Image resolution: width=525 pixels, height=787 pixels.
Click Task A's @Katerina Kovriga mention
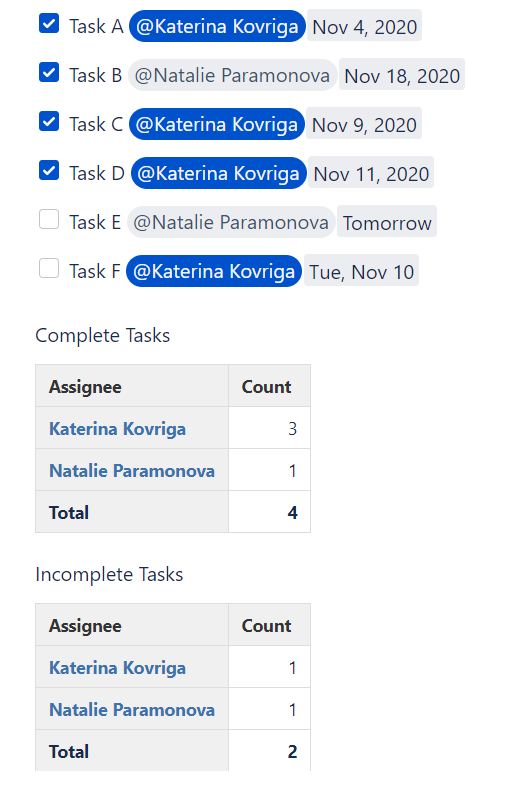tap(217, 26)
